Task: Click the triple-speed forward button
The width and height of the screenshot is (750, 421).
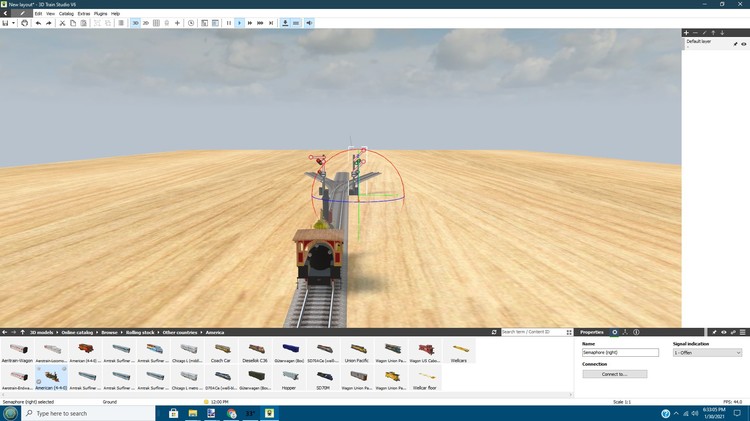Action: pyautogui.click(x=260, y=23)
